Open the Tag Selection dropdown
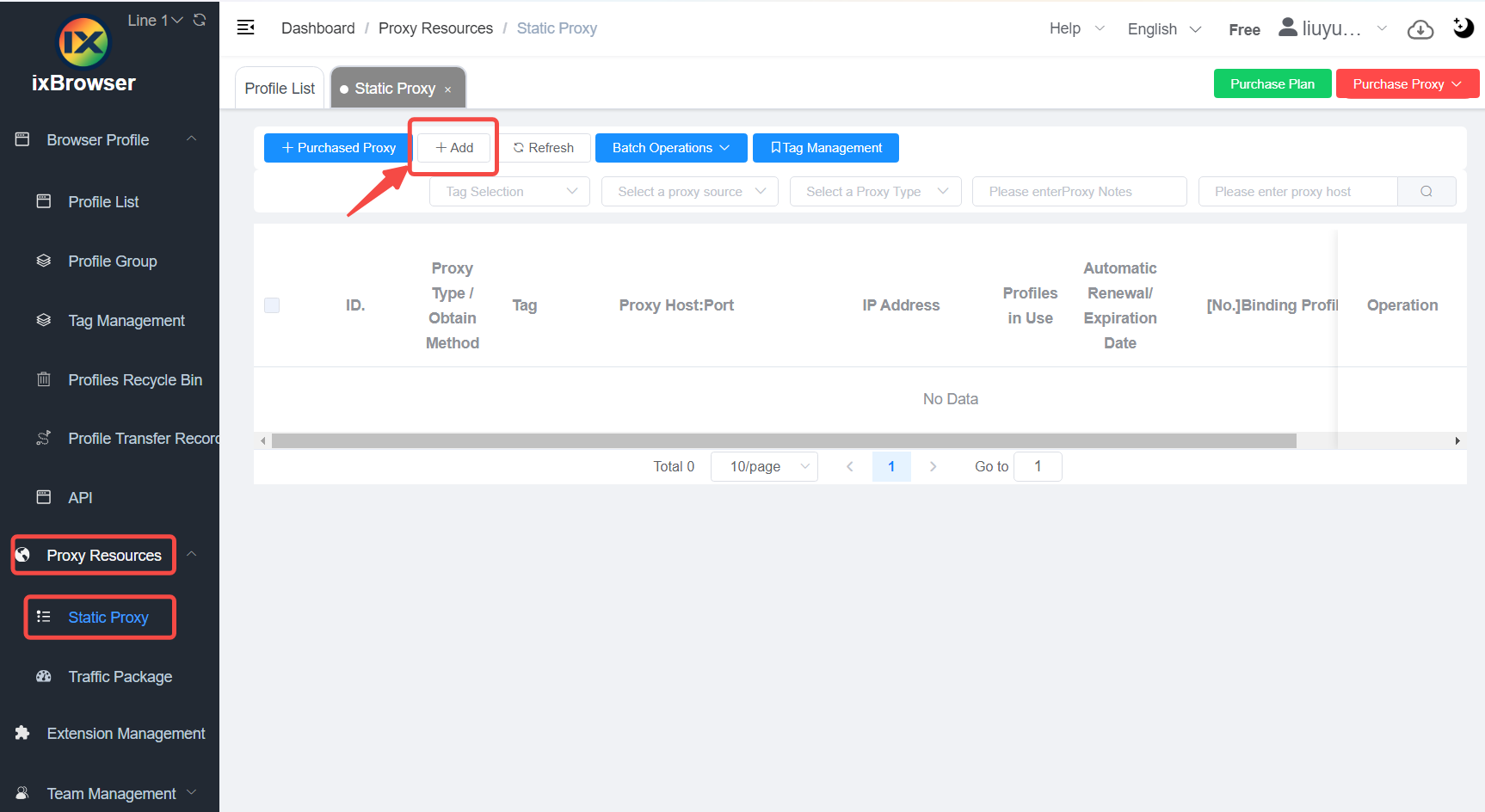This screenshot has width=1485, height=812. [x=509, y=192]
